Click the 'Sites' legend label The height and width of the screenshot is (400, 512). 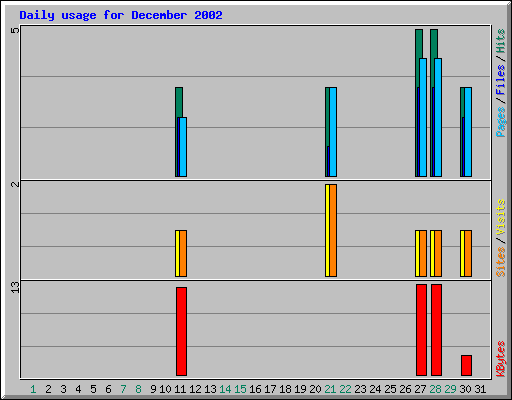pyautogui.click(x=500, y=262)
